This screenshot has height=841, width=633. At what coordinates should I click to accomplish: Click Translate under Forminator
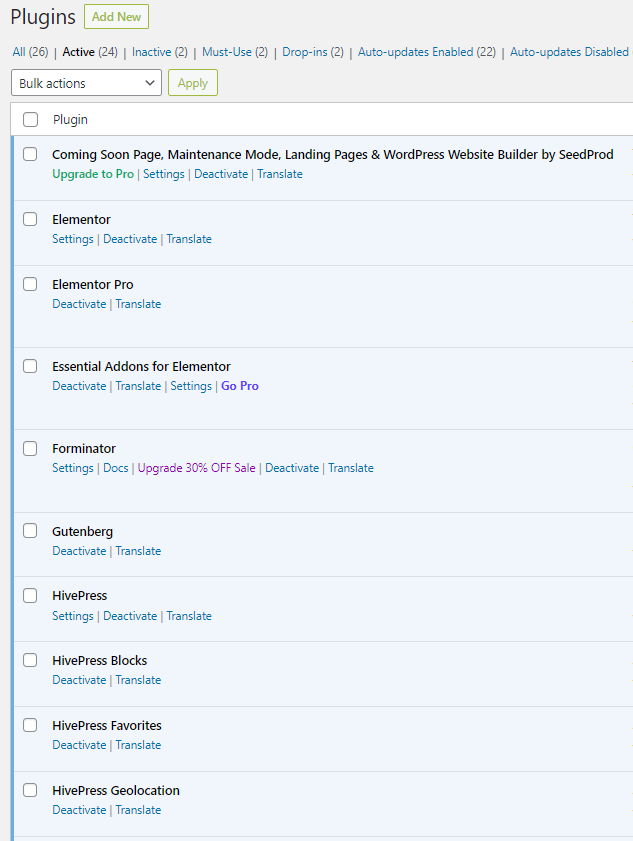[351, 468]
